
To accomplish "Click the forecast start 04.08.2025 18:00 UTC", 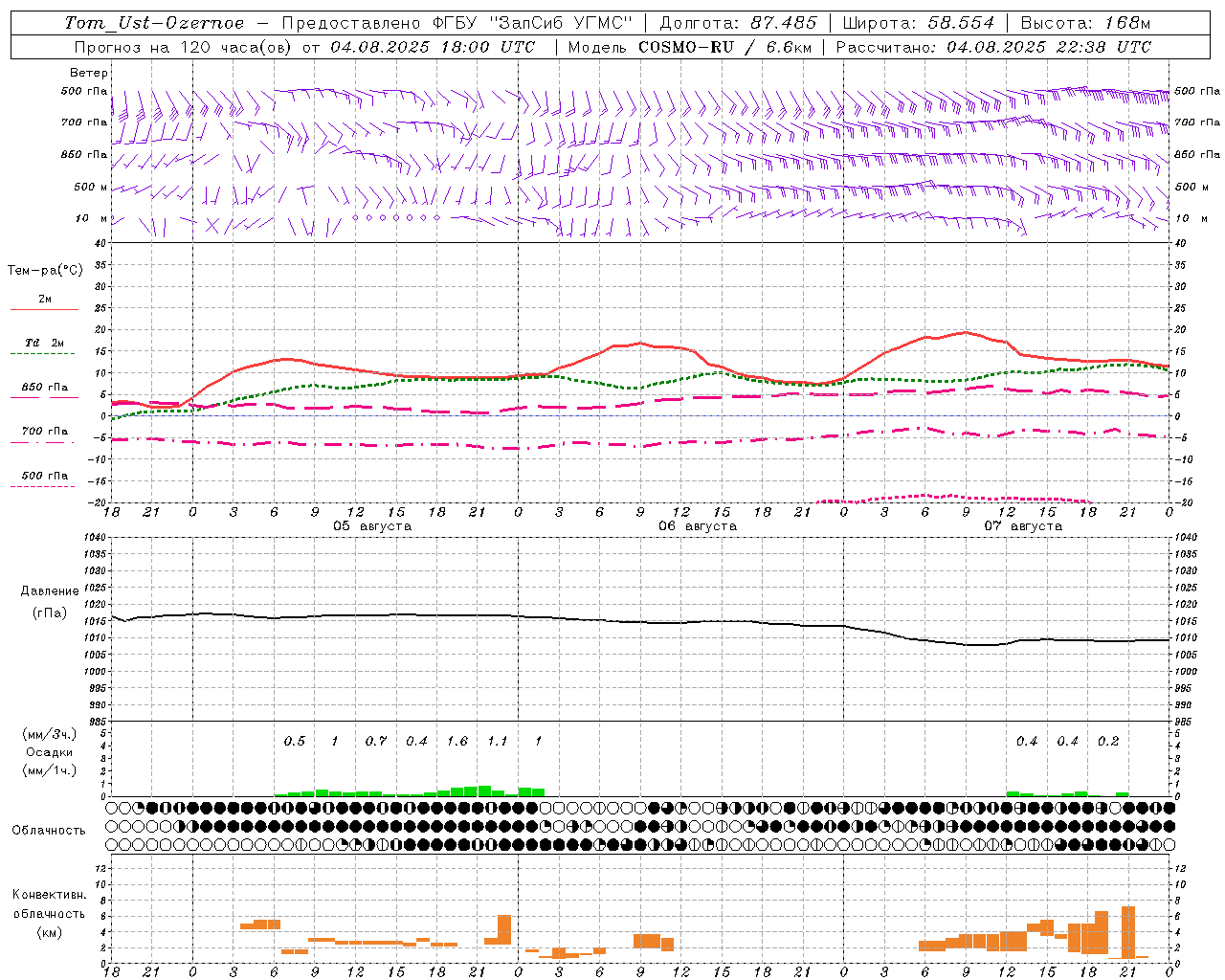I will (433, 46).
